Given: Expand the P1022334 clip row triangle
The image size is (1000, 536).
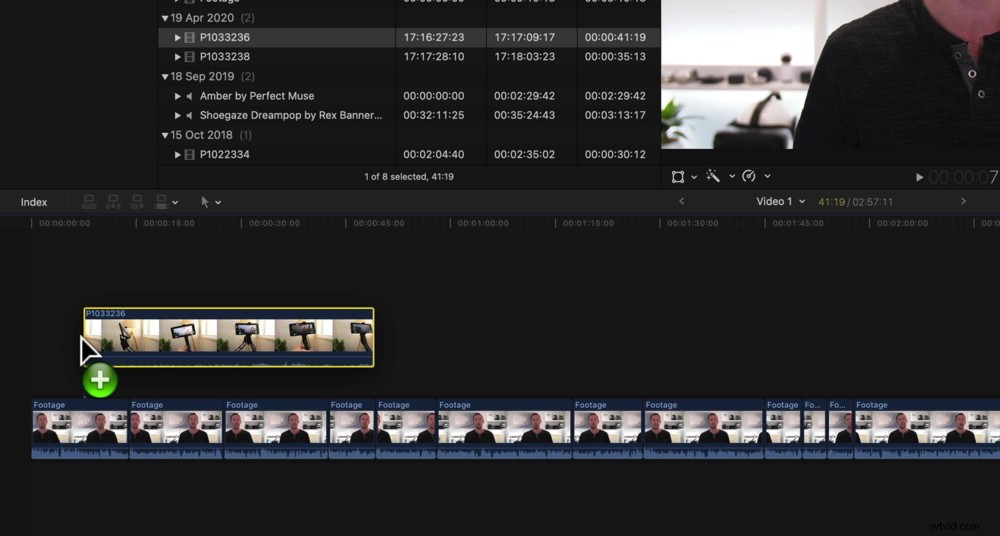Looking at the screenshot, I should pyautogui.click(x=178, y=154).
